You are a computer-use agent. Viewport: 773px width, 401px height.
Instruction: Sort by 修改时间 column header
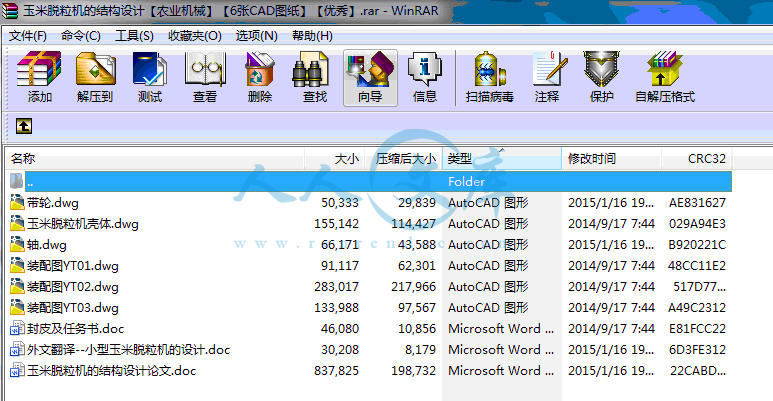[x=611, y=158]
